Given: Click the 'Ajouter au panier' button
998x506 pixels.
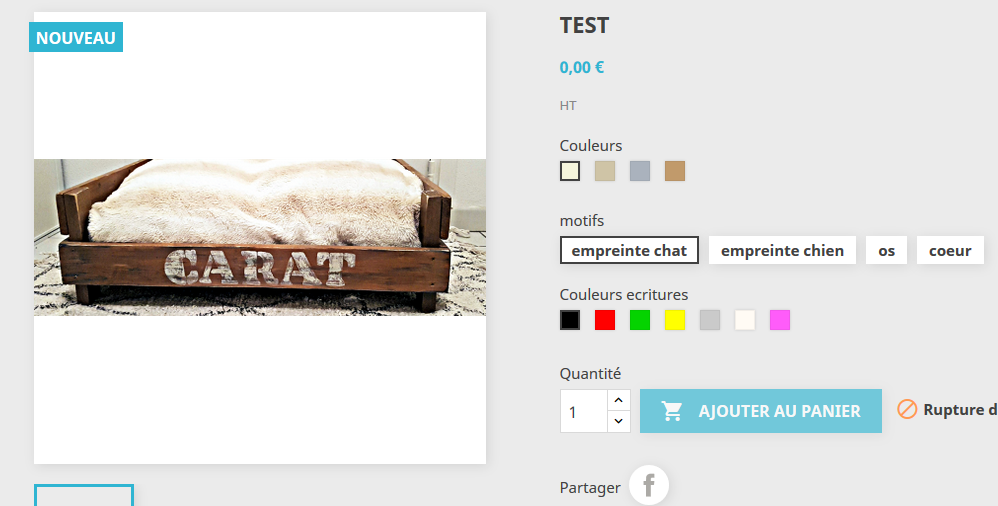Looking at the screenshot, I should click(x=761, y=411).
